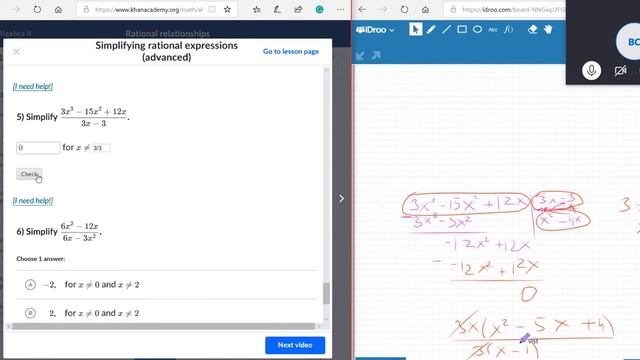Click the IDroo undo arrow
640x360 pixels.
360,56
